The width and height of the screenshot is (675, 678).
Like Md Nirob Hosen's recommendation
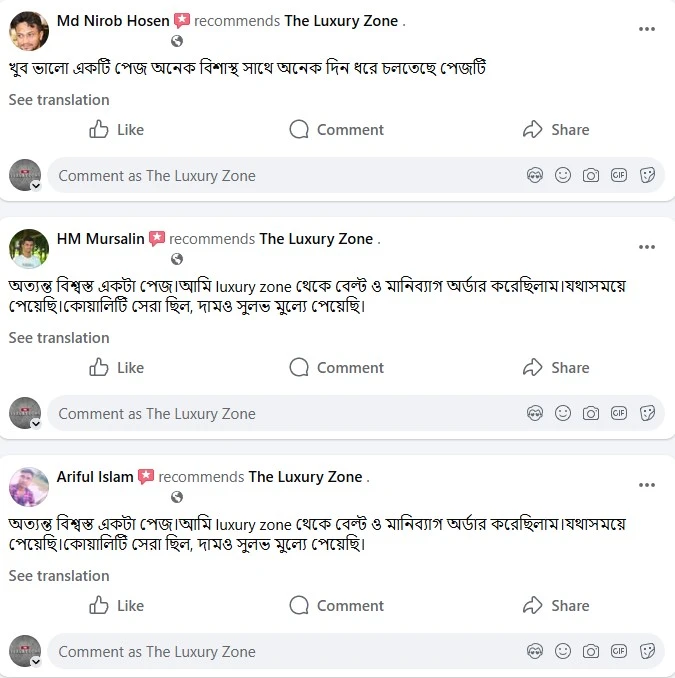pyautogui.click(x=117, y=130)
